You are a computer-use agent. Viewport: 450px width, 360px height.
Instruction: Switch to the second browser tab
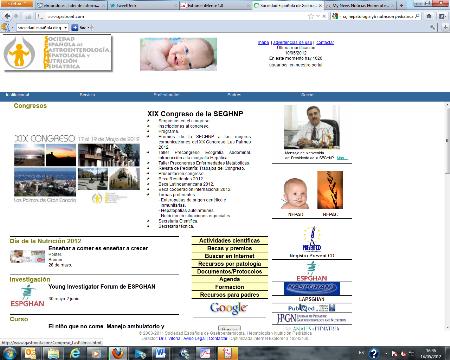142,5
